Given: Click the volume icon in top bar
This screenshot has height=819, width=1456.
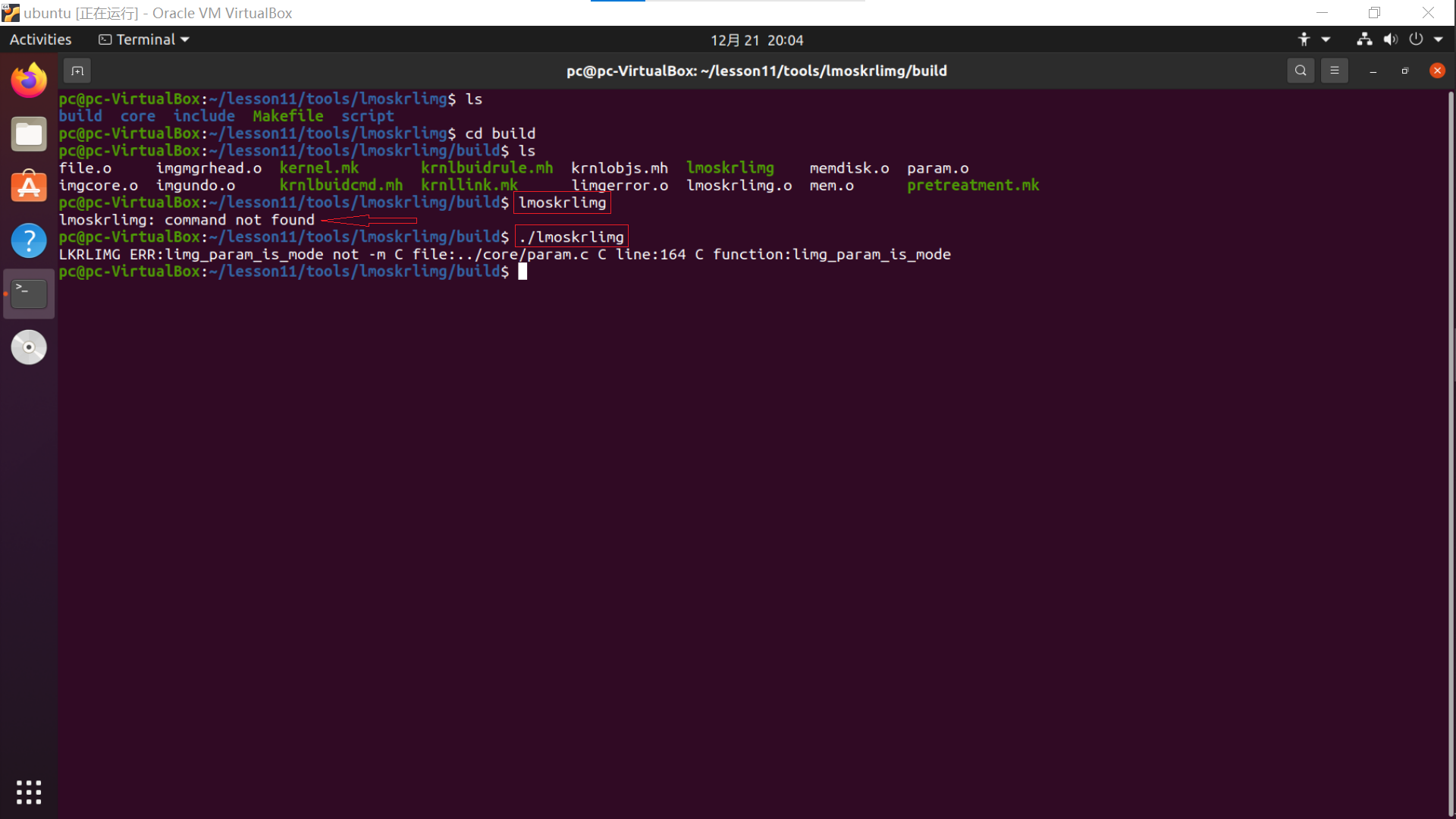Looking at the screenshot, I should click(x=1390, y=39).
